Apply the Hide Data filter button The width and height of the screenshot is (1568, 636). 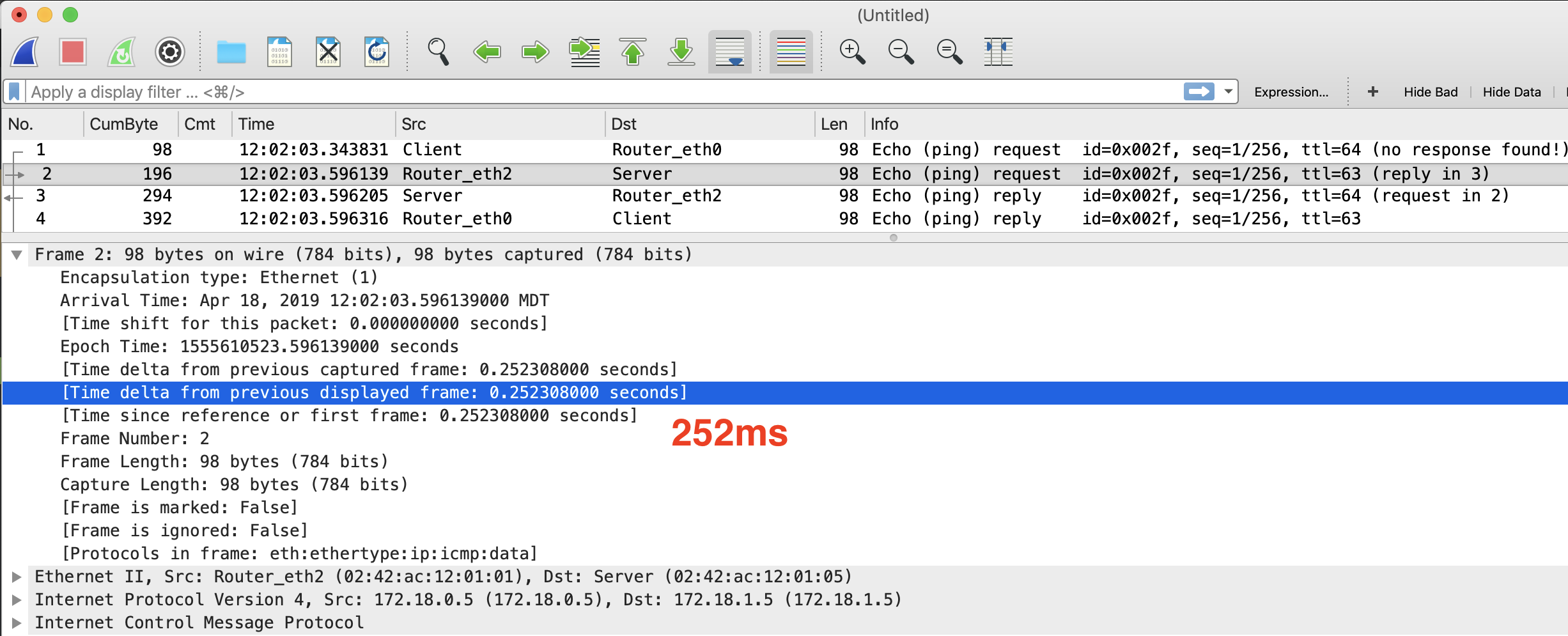(x=1511, y=92)
